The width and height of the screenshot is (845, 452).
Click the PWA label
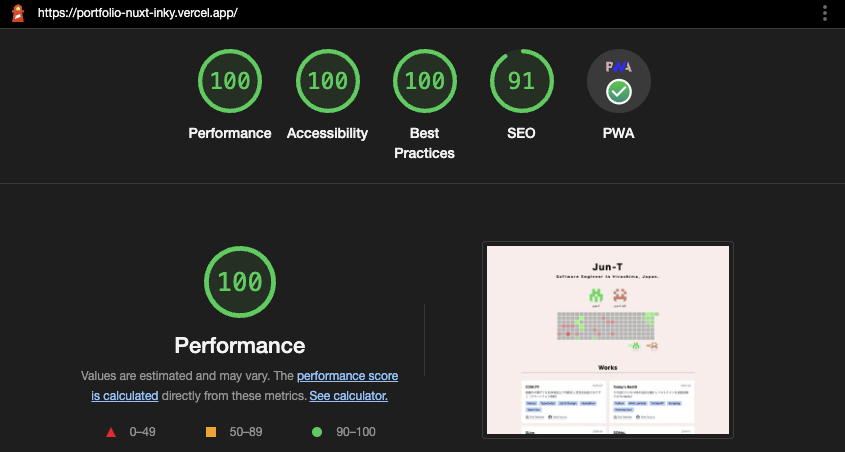pos(619,133)
